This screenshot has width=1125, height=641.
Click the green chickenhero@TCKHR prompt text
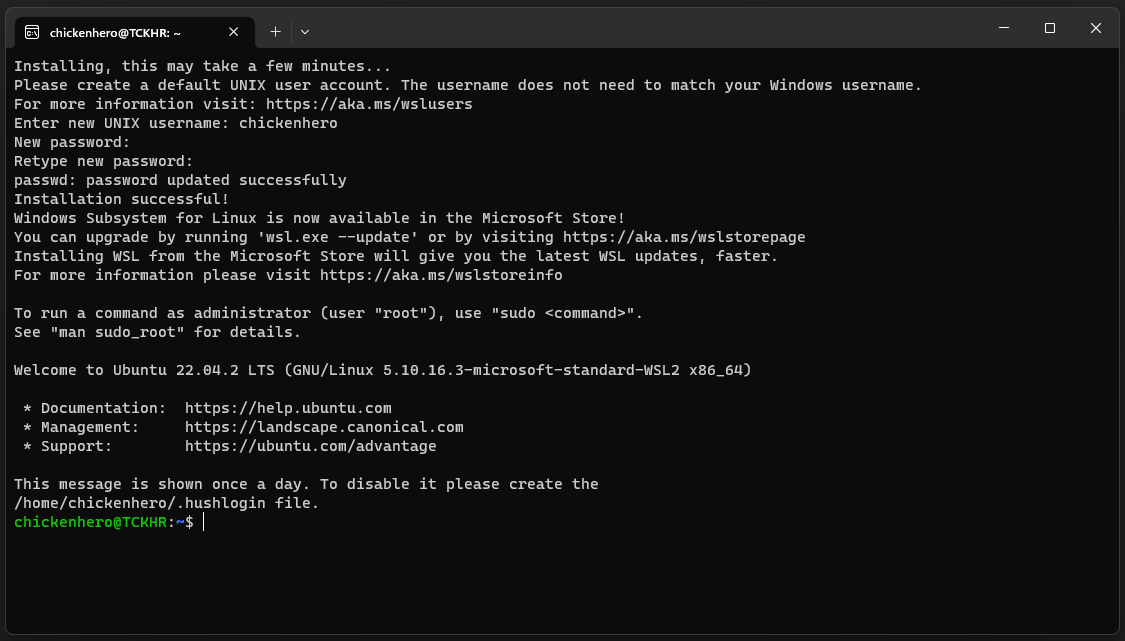89,522
